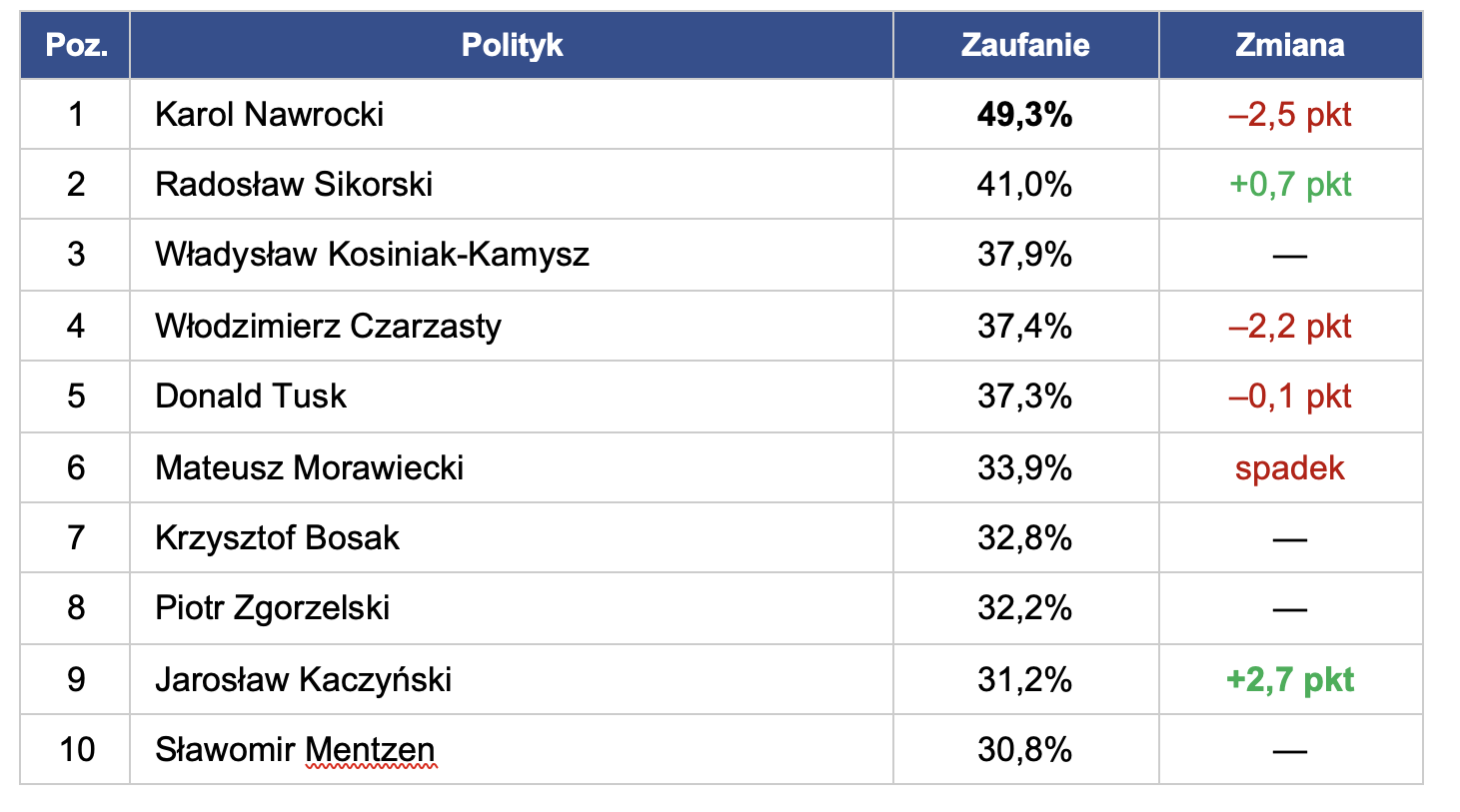Click Władysław Kosiniak-Kamysz in the table
Screen dimensions: 1460x812
(x=372, y=255)
